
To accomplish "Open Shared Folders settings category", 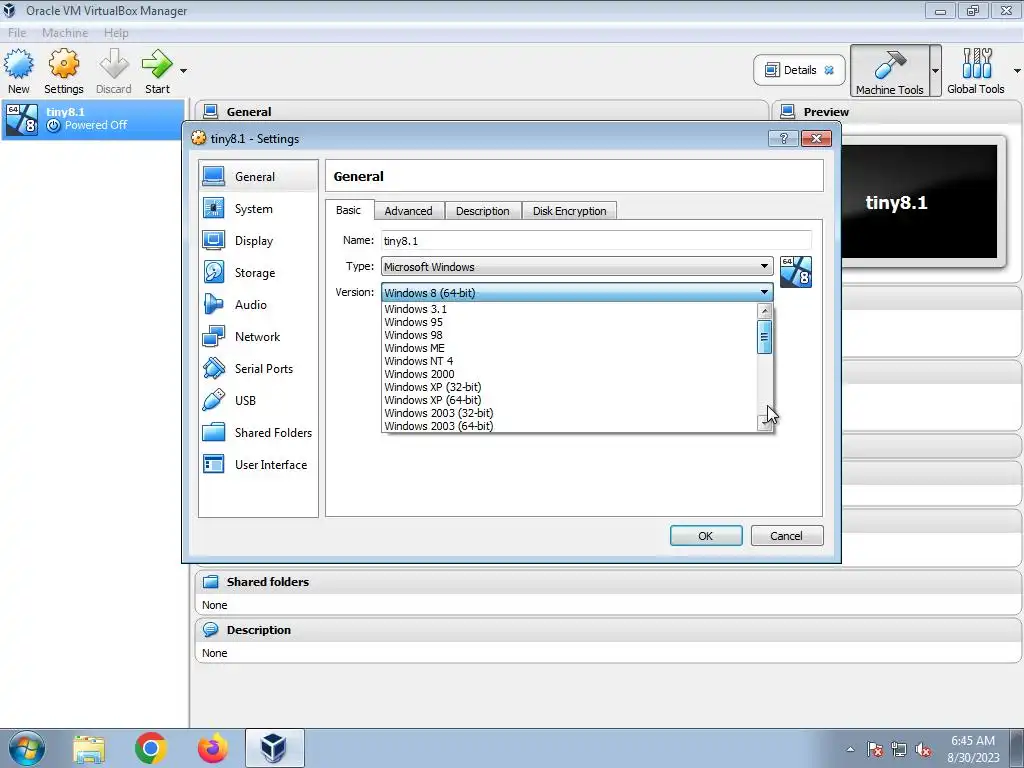I will click(258, 432).
